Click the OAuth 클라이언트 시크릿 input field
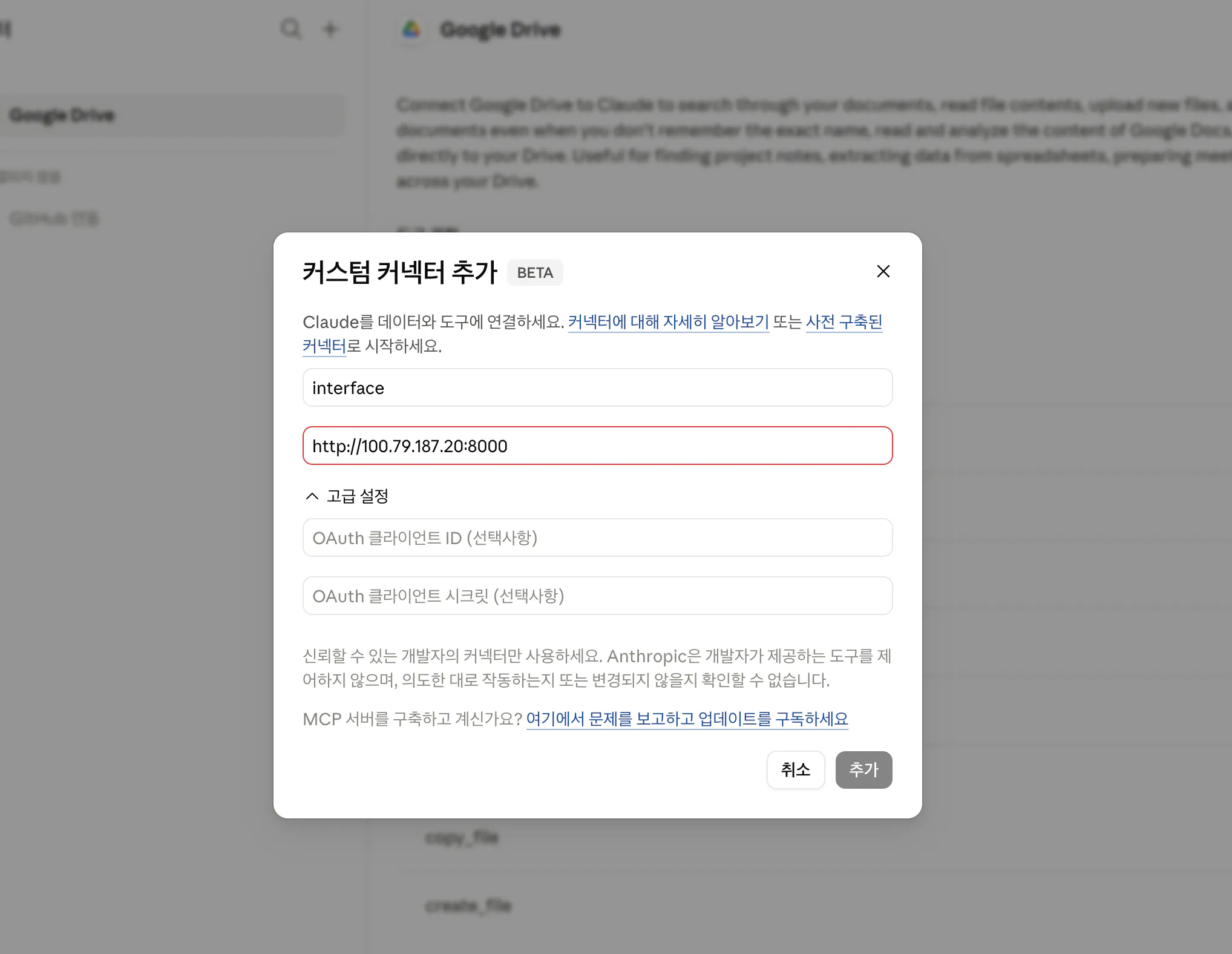Screen dimensions: 1232x954 tap(597, 596)
